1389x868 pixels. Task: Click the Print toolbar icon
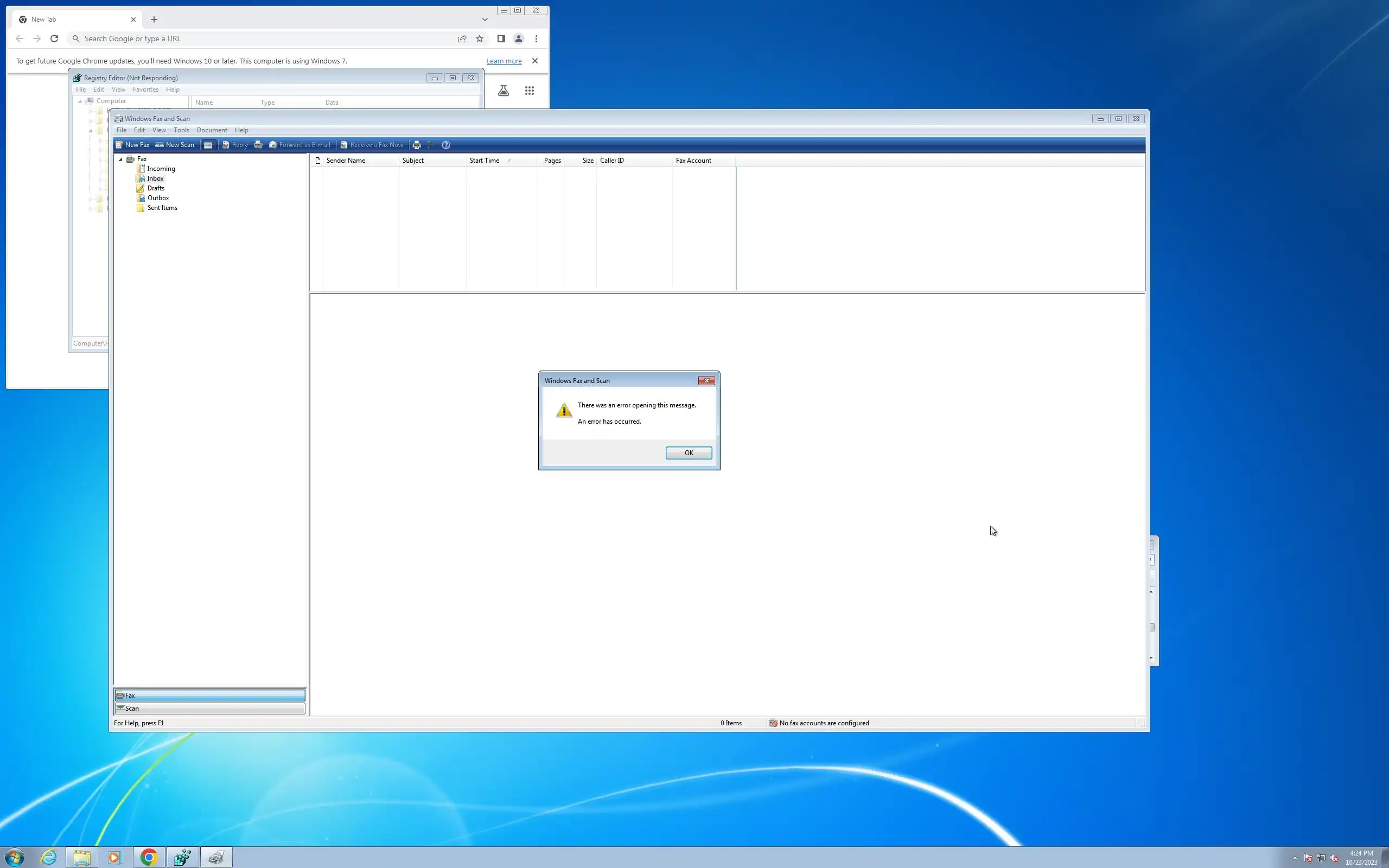click(417, 145)
